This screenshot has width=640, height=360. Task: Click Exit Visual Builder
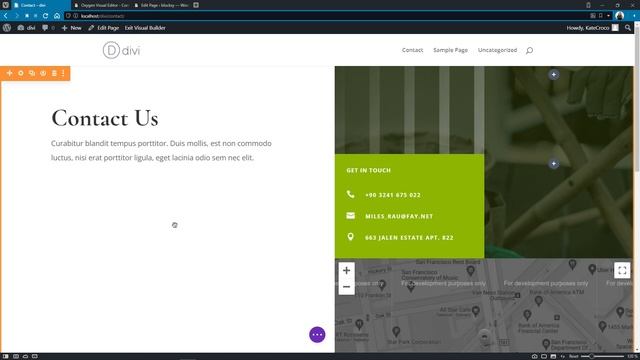click(x=145, y=28)
